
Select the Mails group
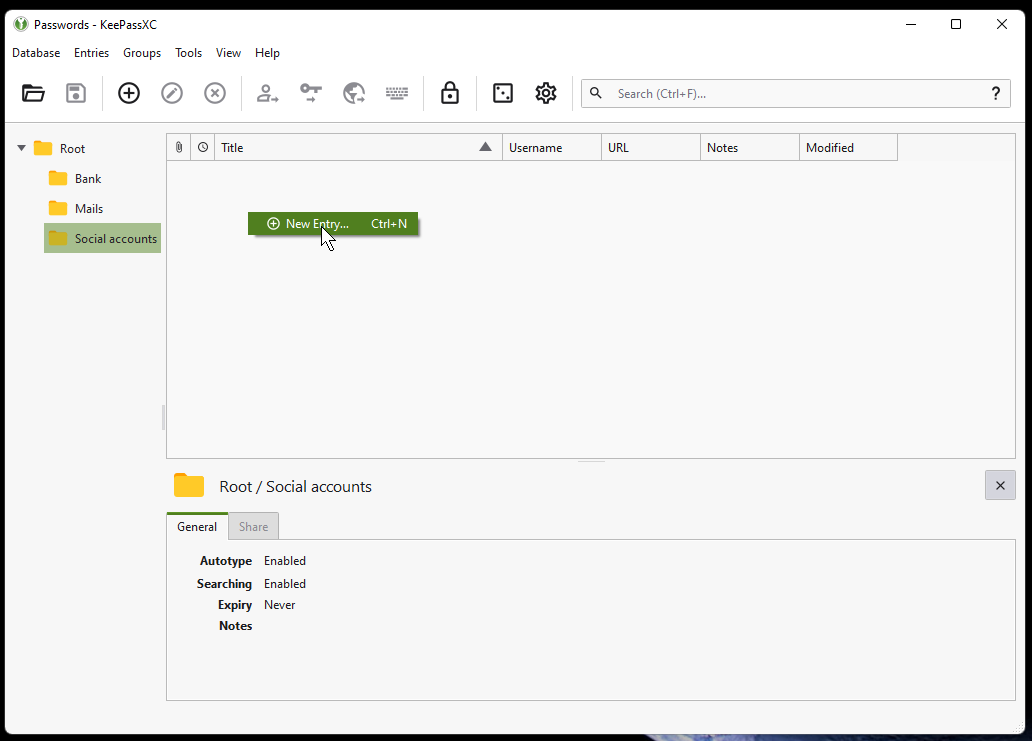click(89, 209)
